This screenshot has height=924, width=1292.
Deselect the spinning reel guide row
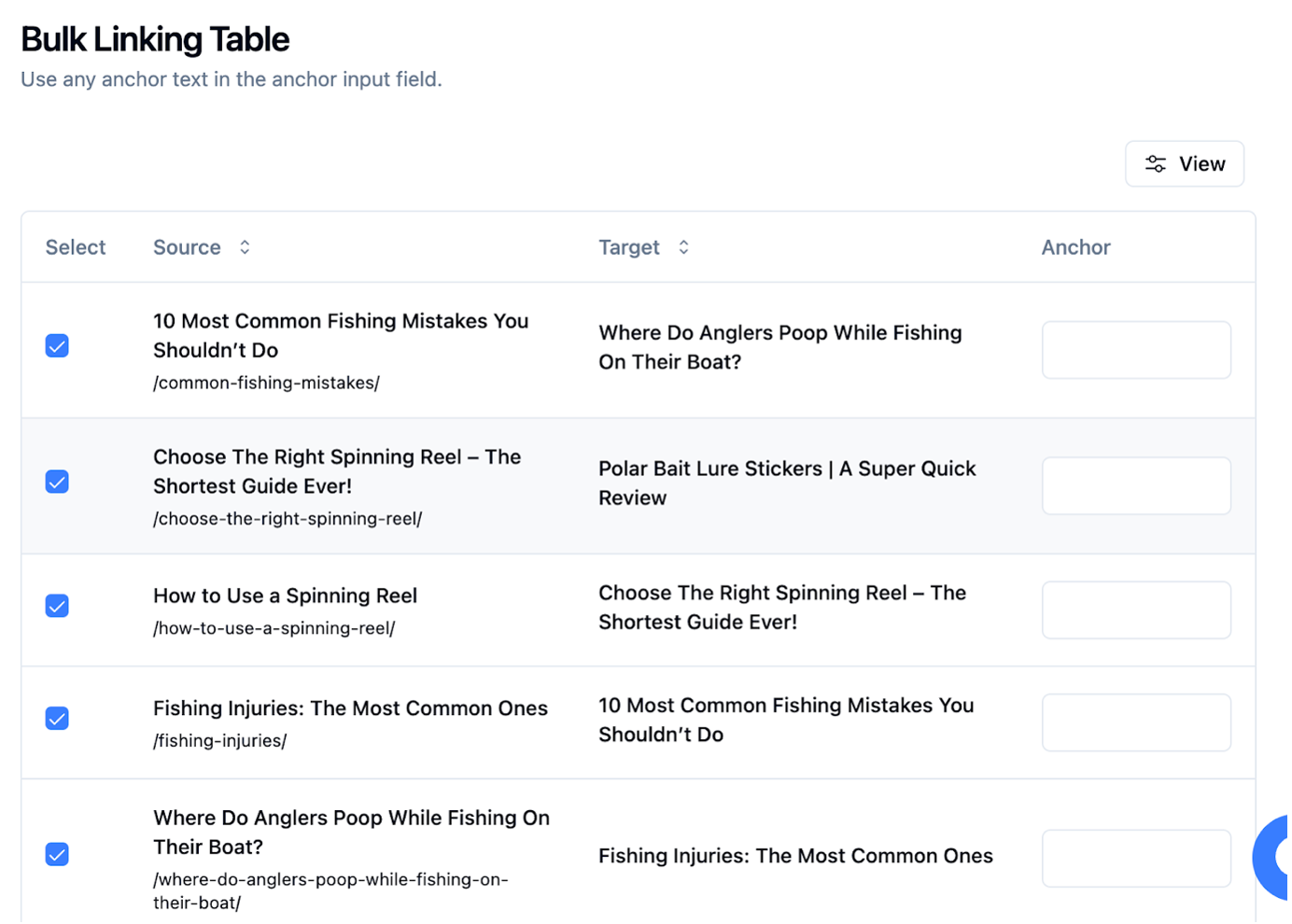57,482
